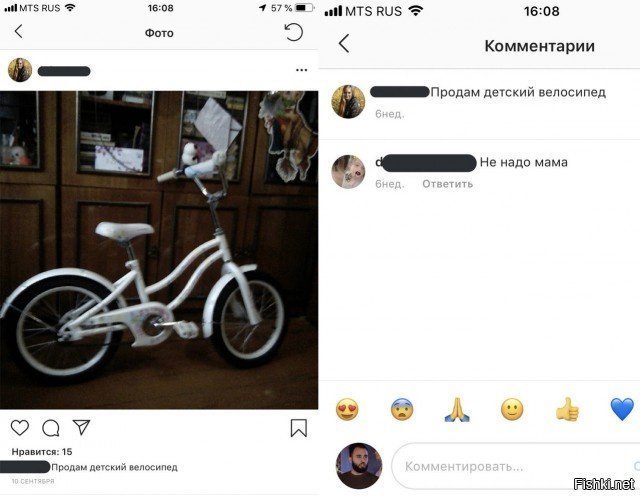Viewport: 640px width, 496px height.
Task: Open post author's avatar above photo
Action: pyautogui.click(x=20, y=70)
